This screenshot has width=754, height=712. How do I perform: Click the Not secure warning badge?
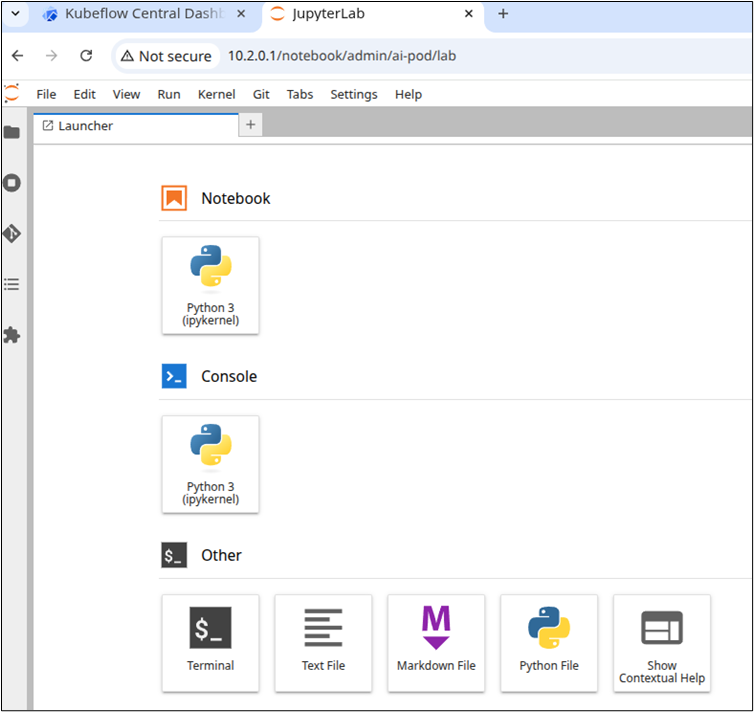pos(166,56)
